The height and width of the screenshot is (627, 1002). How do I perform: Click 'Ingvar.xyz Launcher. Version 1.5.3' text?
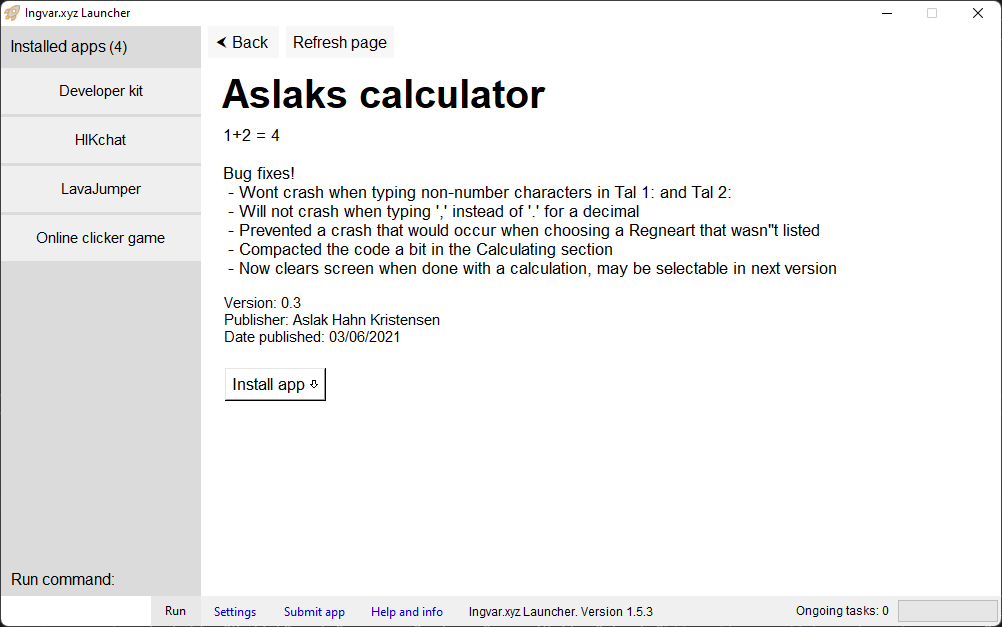click(560, 612)
